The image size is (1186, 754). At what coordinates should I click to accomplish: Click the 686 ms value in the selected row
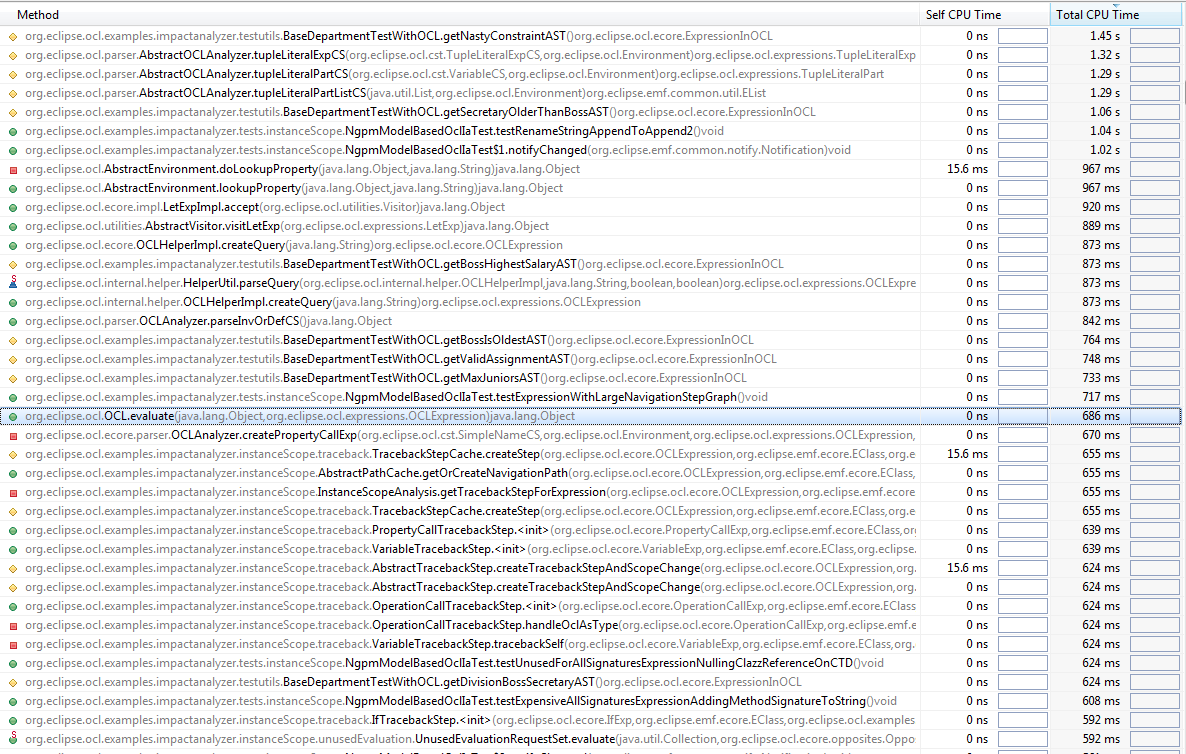[x=1101, y=416]
